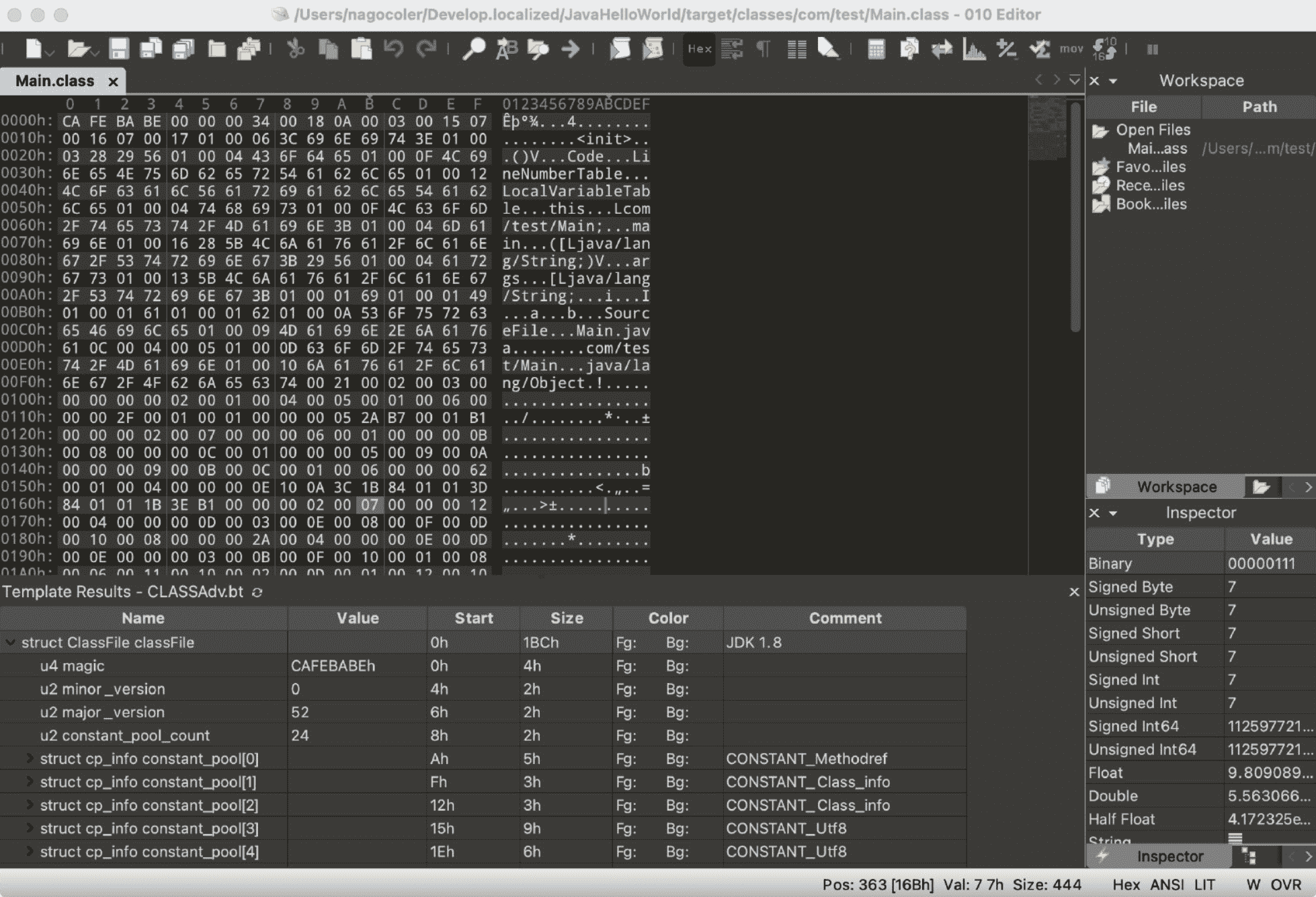Collapse struct ClassFile classFile node
Image resolution: width=1316 pixels, height=897 pixels.
10,642
